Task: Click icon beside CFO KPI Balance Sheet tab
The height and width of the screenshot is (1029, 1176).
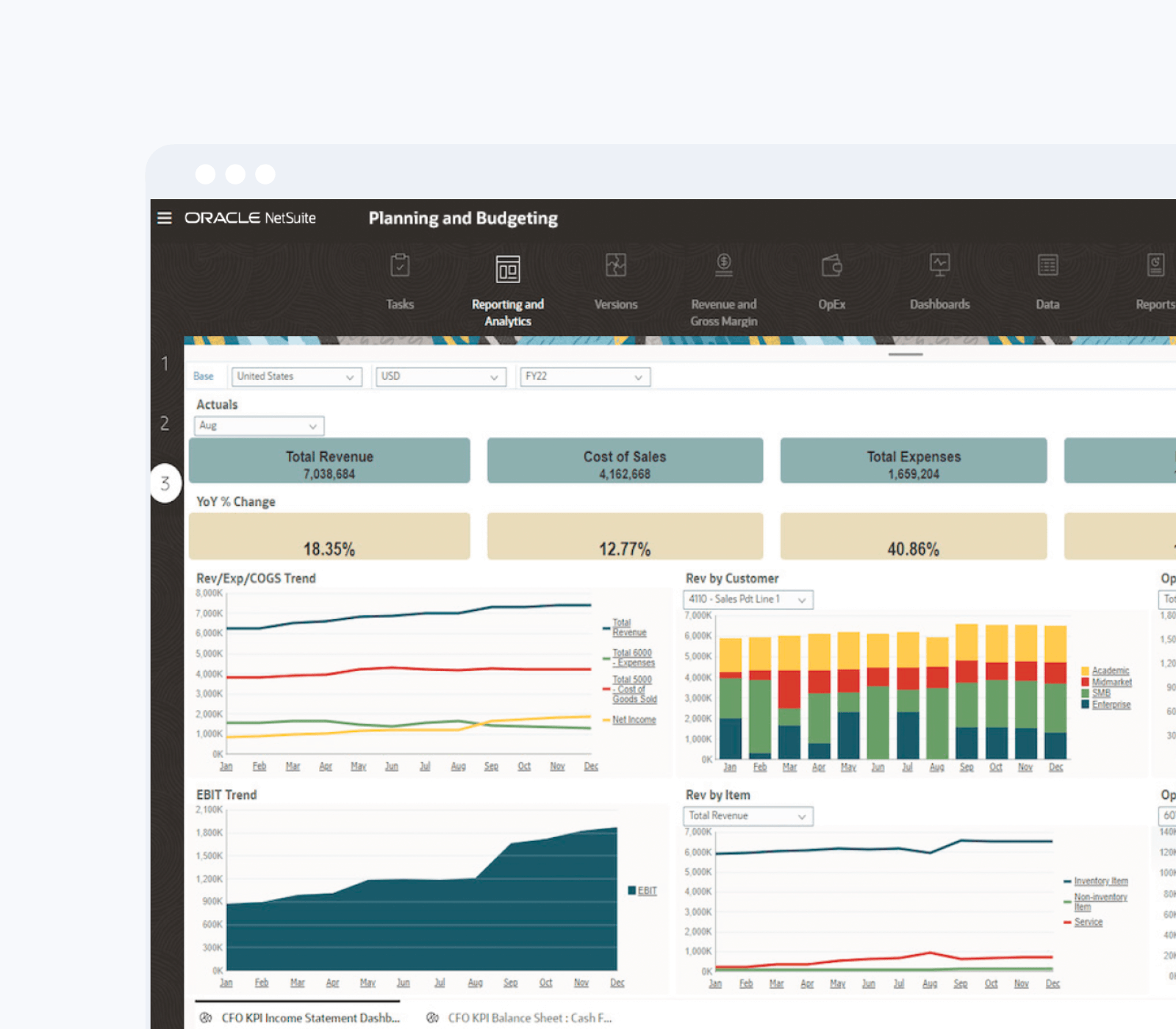Action: click(x=433, y=1018)
